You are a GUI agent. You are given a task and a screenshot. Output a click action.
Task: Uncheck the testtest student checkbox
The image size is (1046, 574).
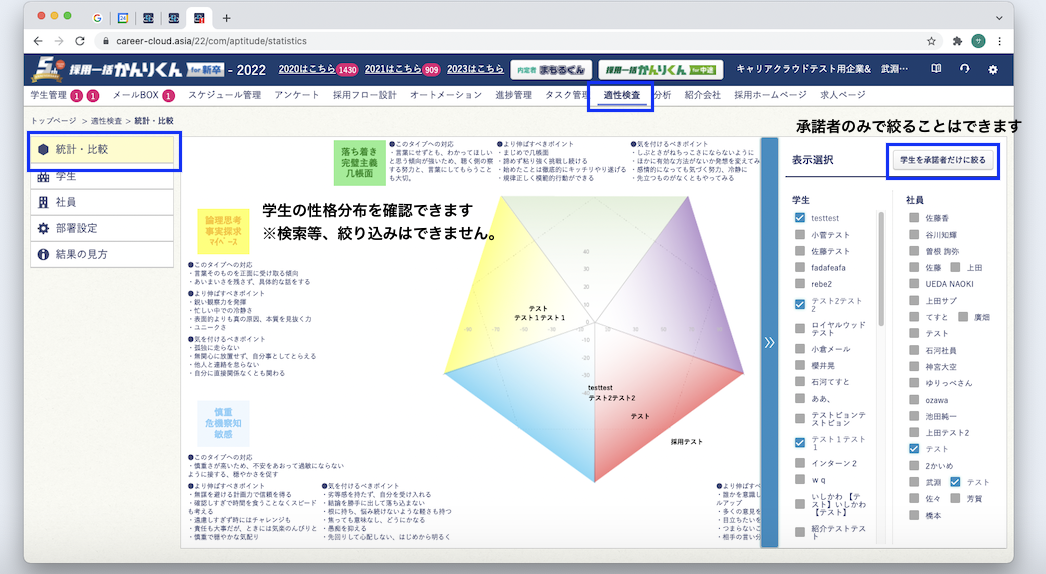800,217
